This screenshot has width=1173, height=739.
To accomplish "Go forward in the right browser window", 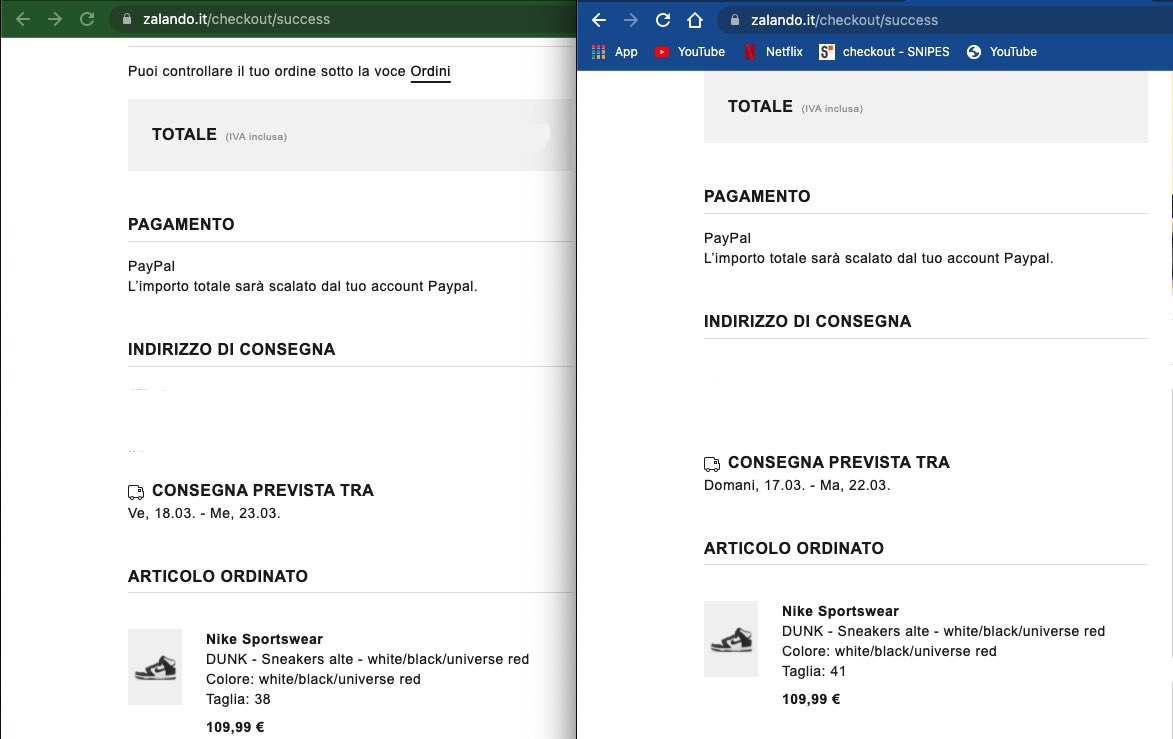I will point(631,20).
